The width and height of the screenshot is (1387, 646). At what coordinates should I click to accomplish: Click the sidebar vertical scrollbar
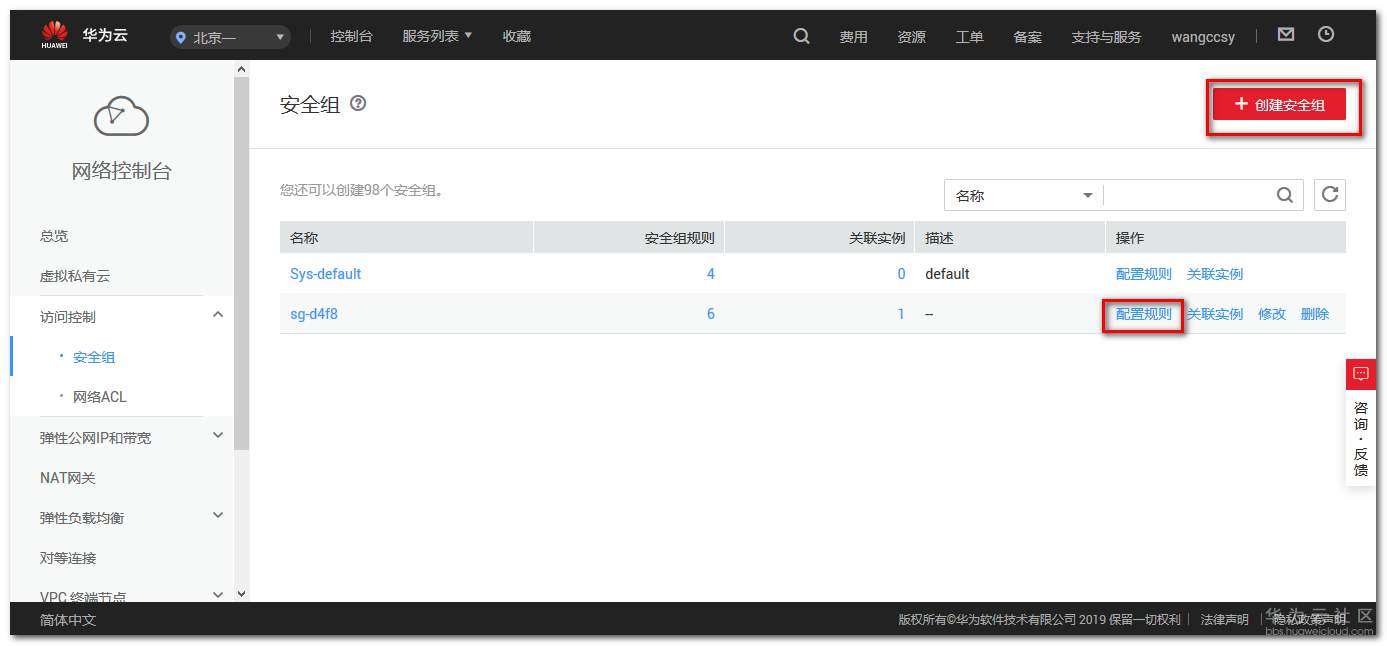click(x=241, y=262)
